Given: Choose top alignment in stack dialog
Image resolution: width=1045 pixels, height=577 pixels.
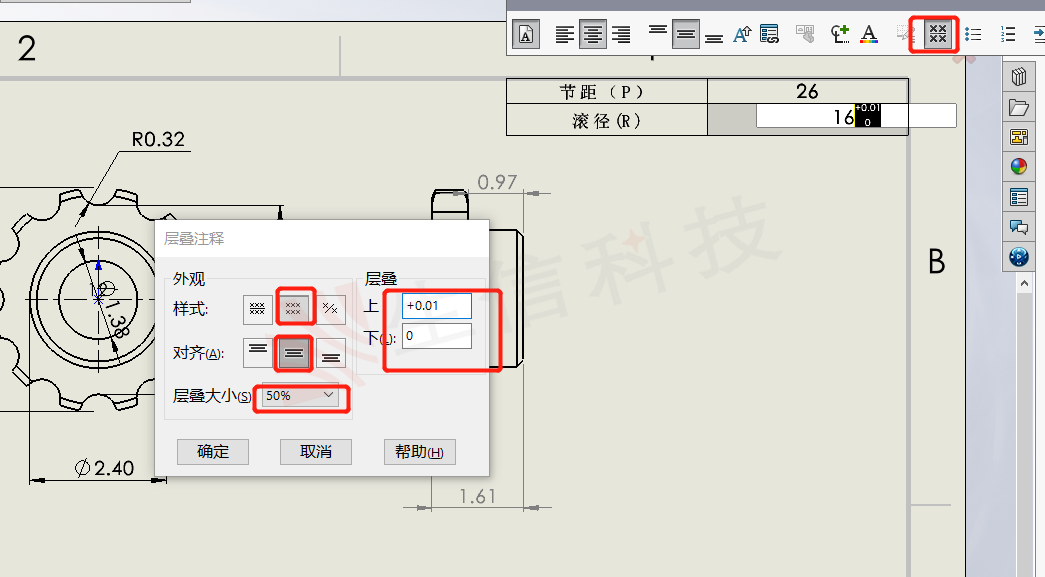Looking at the screenshot, I should (257, 353).
